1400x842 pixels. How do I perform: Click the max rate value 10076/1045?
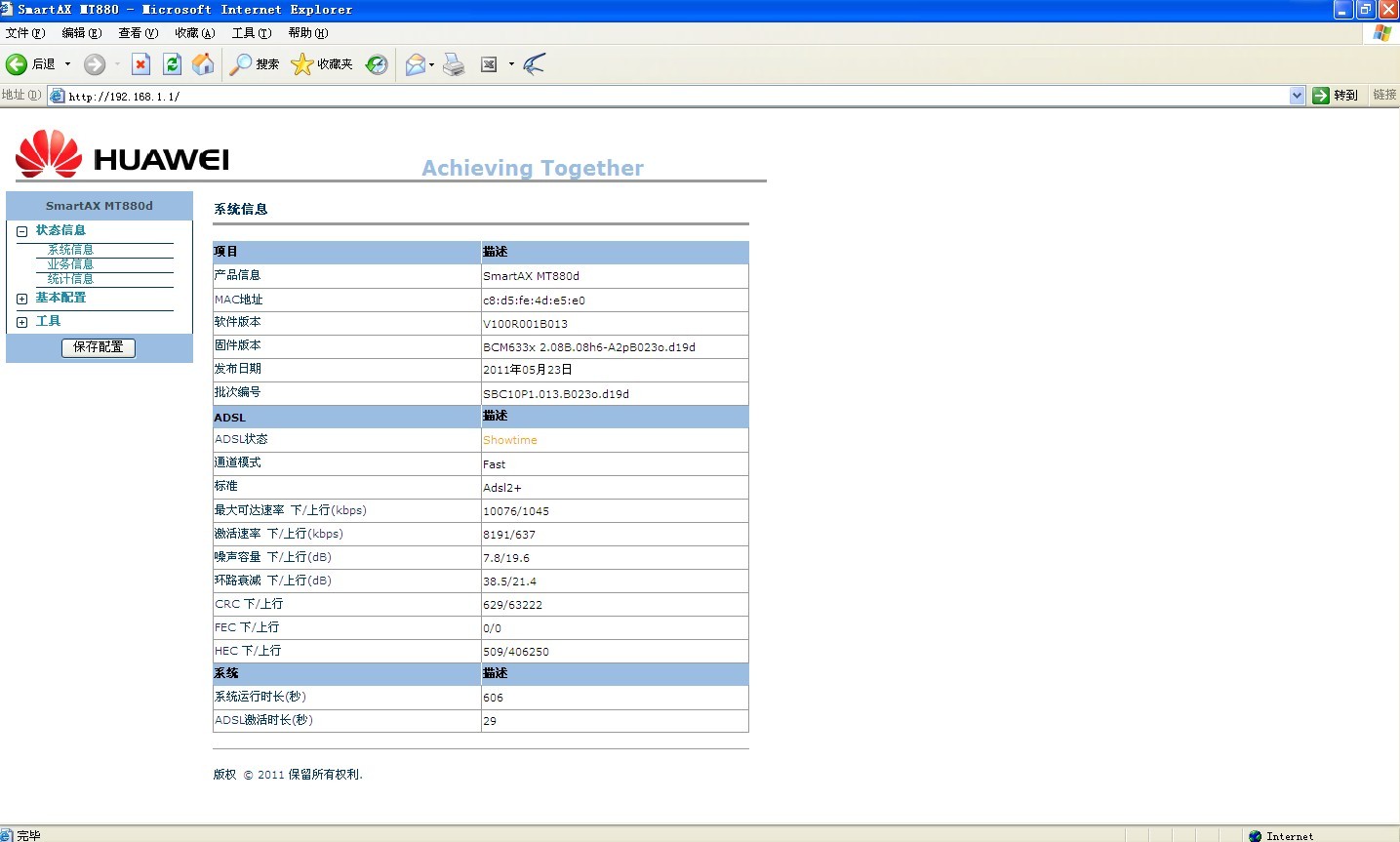point(516,511)
